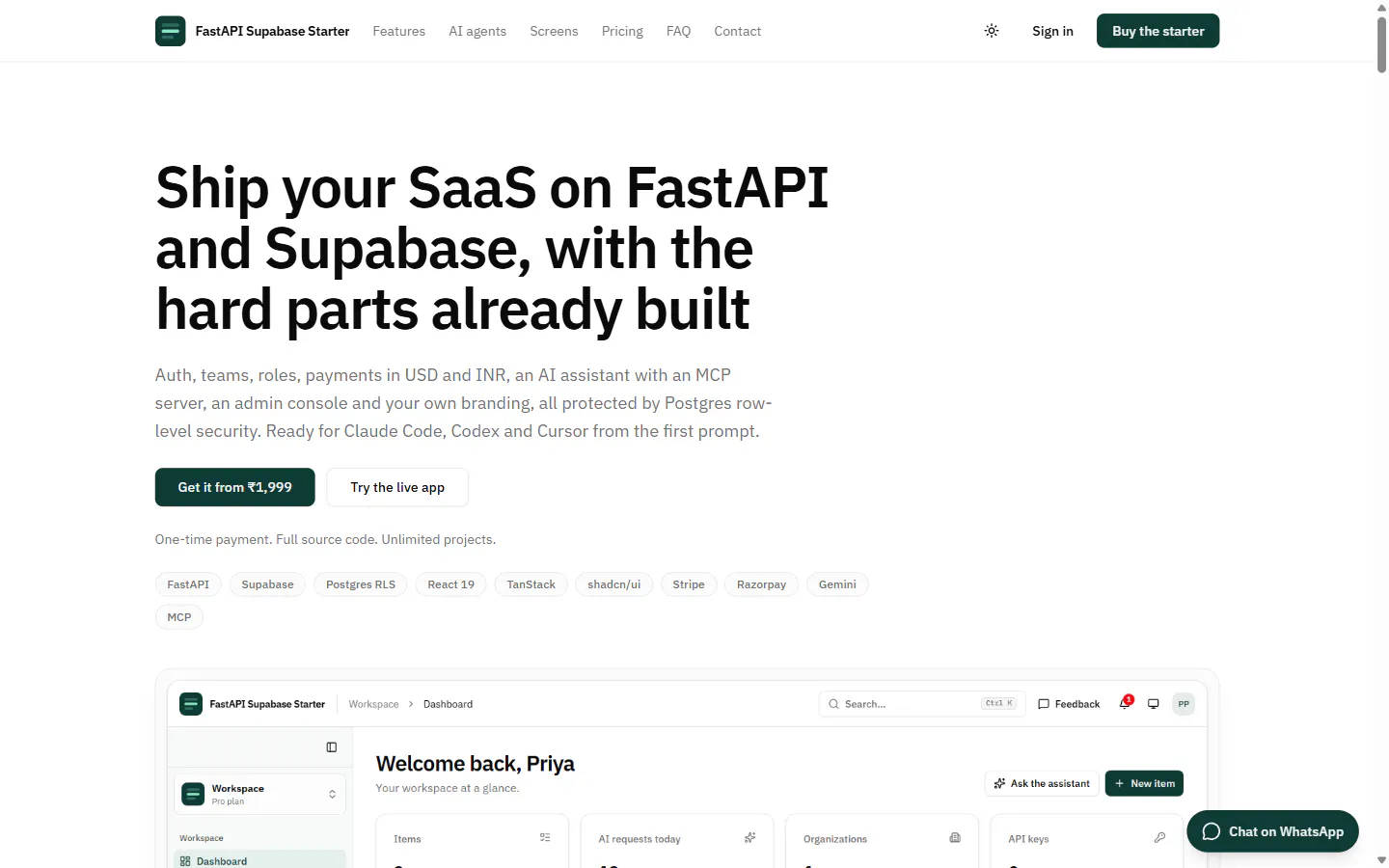The width and height of the screenshot is (1389, 868).
Task: Open the Features nav link
Action: [399, 31]
